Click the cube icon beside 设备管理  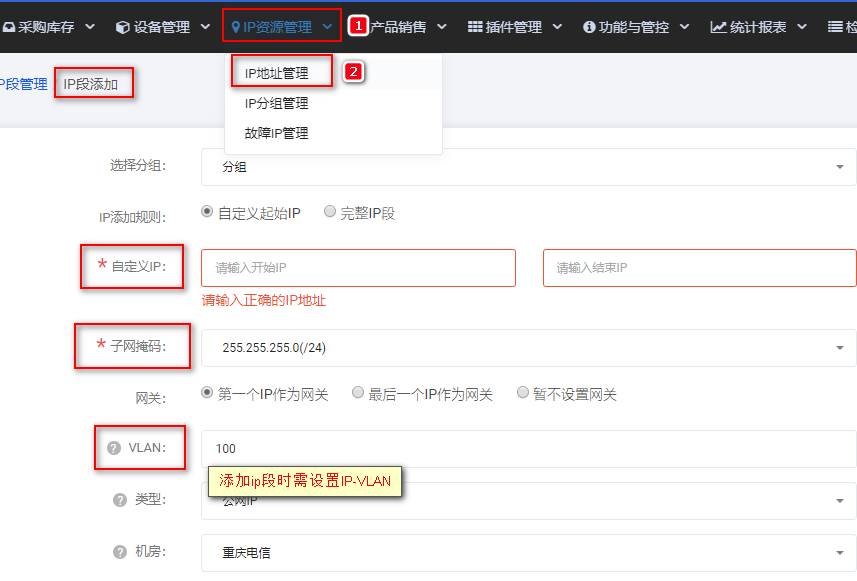pos(123,27)
